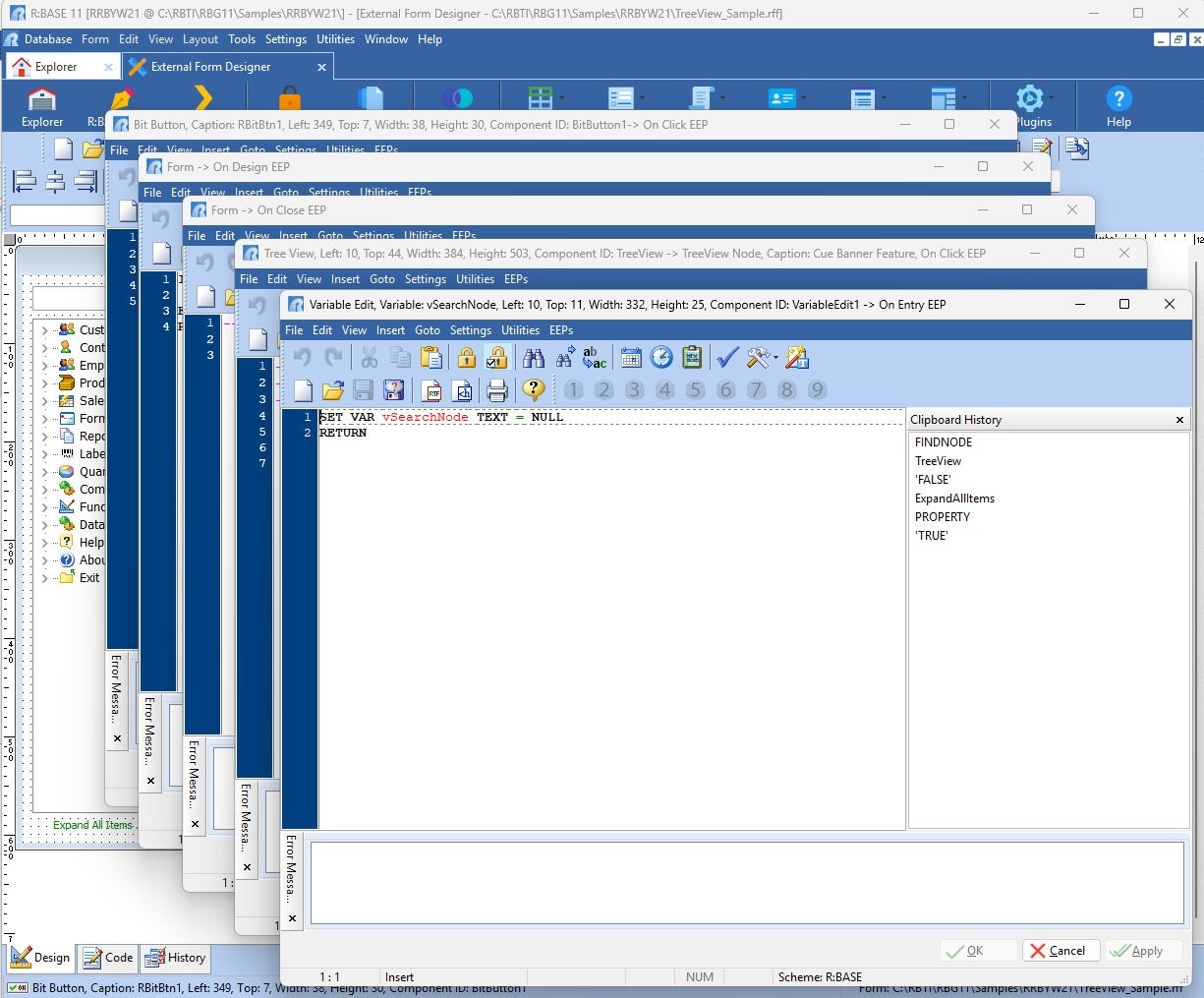Screen dimensions: 1204x998
Task: Close the Clipboard History panel
Action: (x=1179, y=420)
